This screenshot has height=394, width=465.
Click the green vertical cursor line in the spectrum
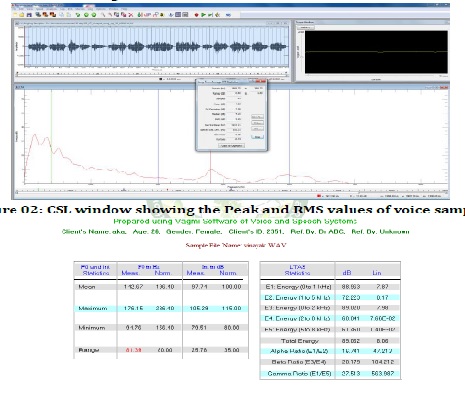[x=51, y=137]
